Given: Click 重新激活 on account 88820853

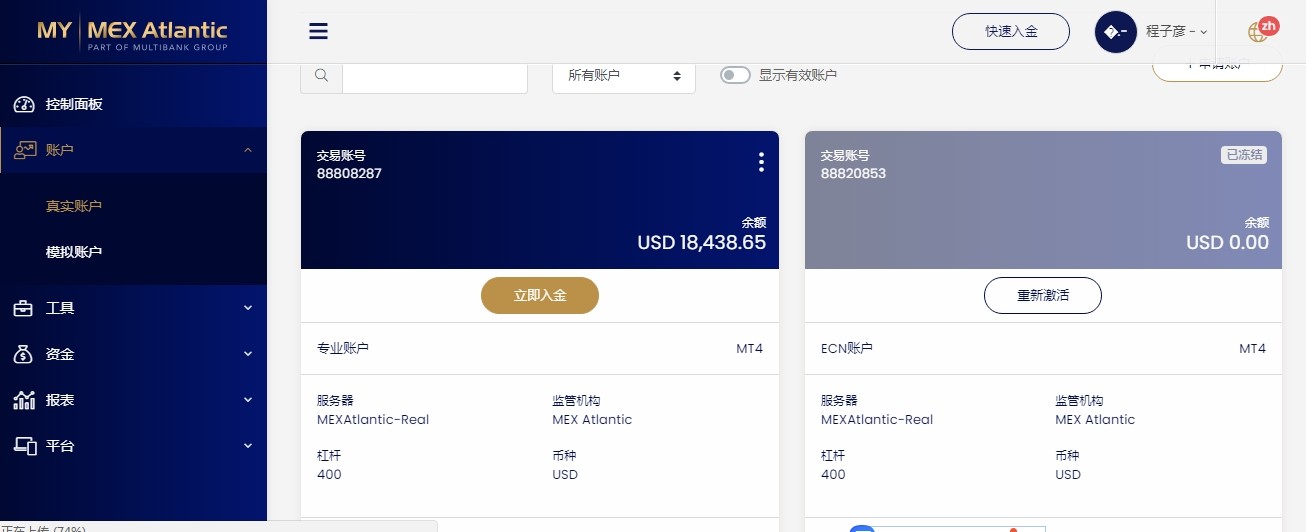Looking at the screenshot, I should [1043, 296].
